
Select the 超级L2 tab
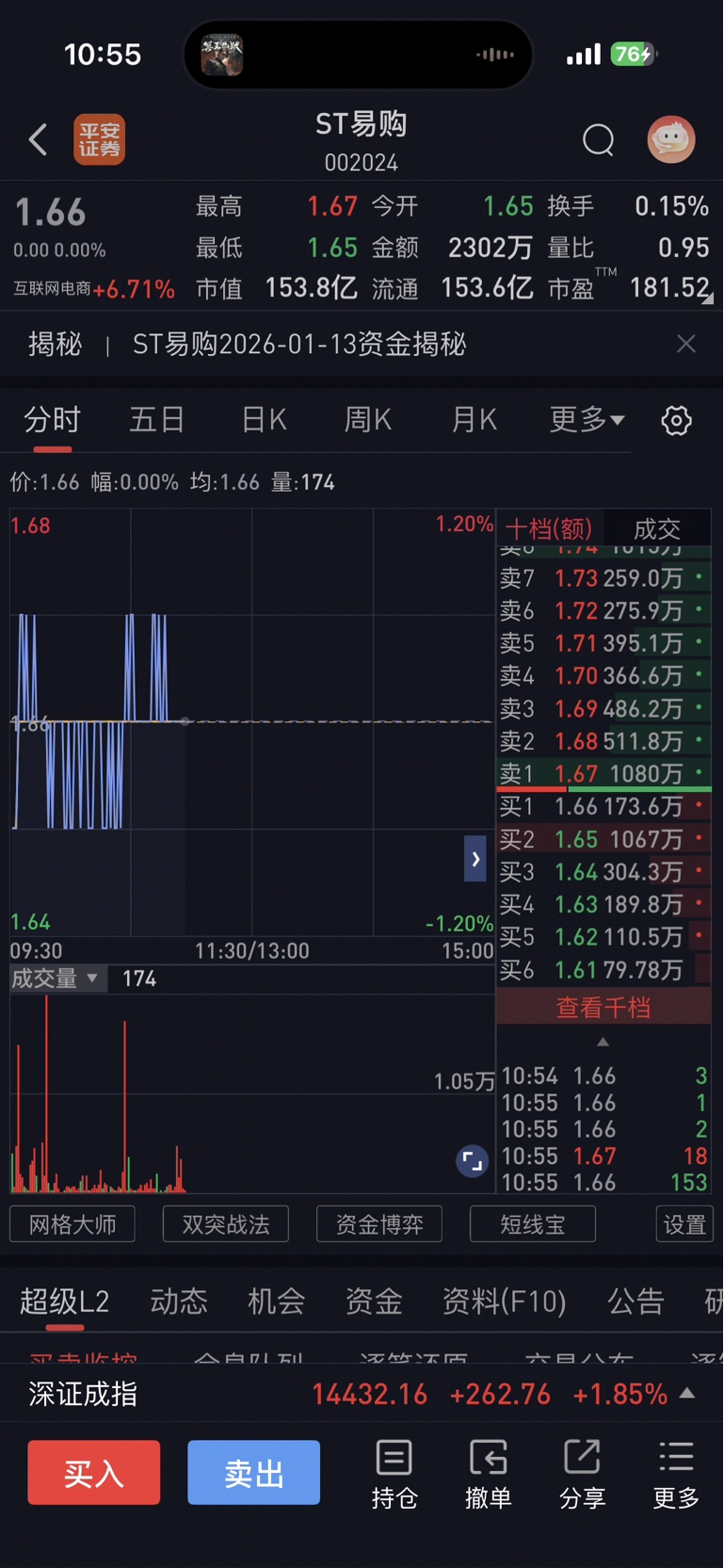(x=65, y=1301)
